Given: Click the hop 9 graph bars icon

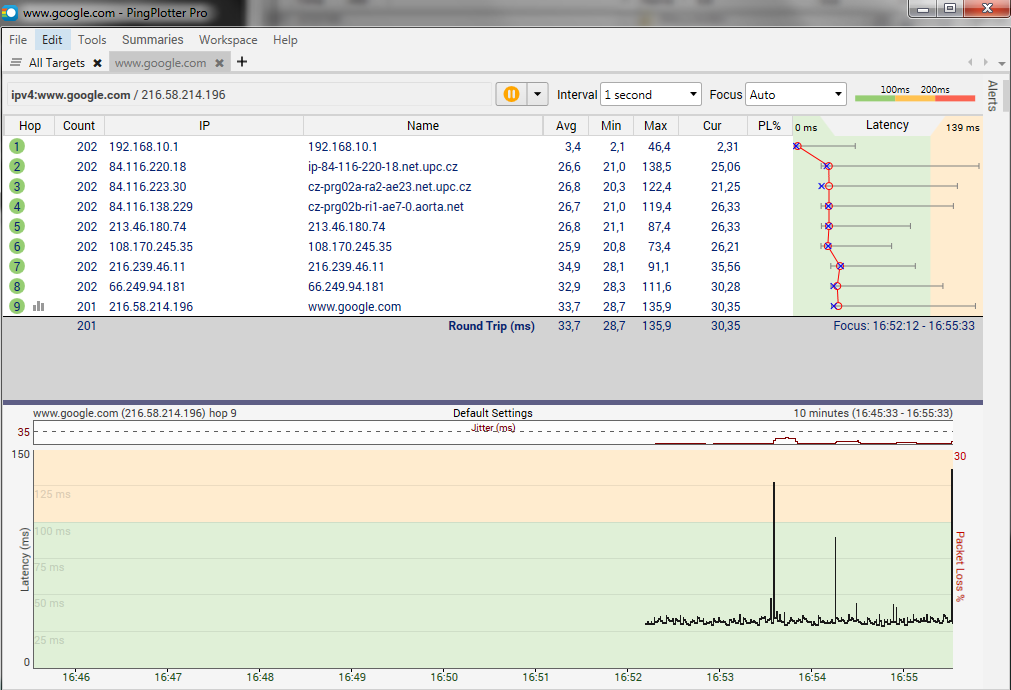Looking at the screenshot, I should point(39,307).
